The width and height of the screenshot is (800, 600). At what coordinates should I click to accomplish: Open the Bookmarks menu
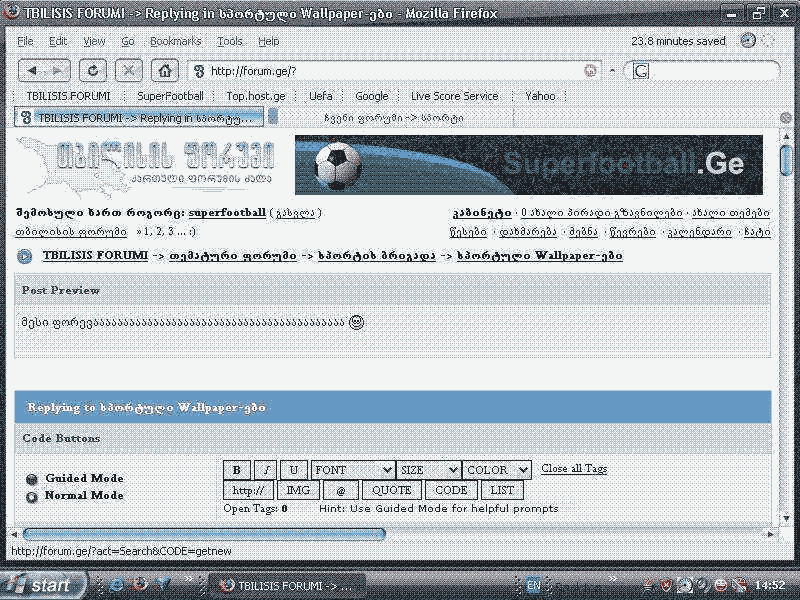click(176, 41)
